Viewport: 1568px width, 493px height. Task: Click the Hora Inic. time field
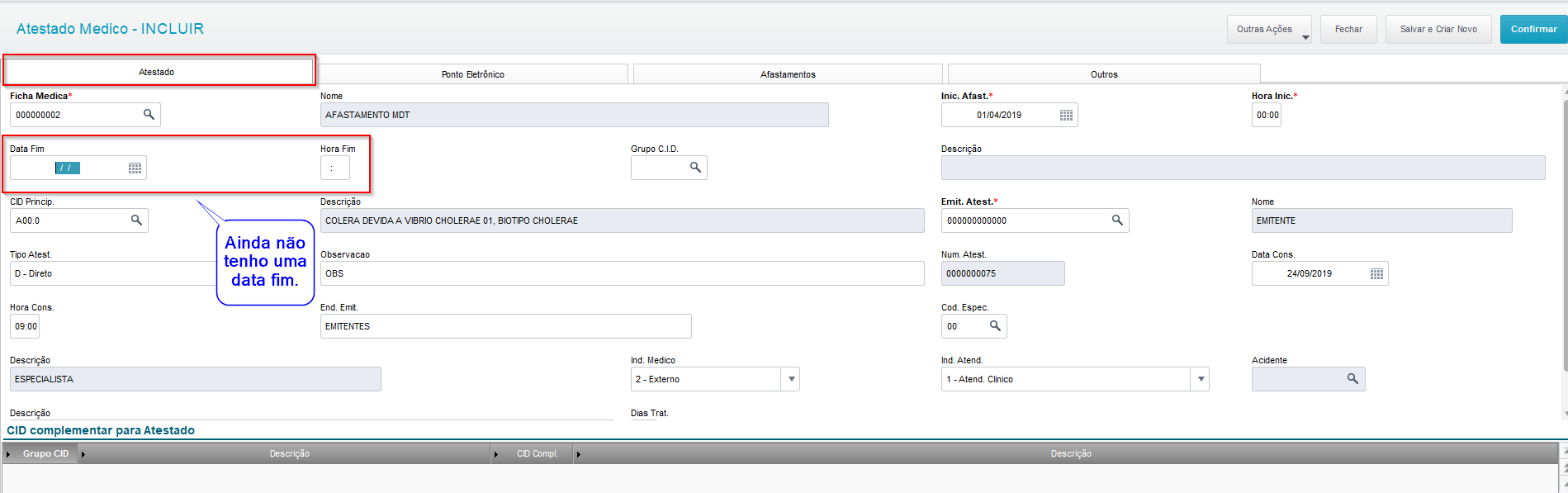(1267, 115)
